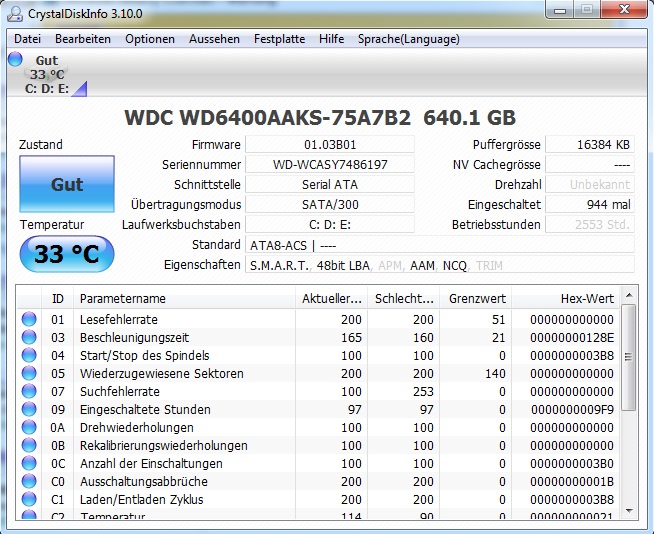Click the scroll up arrow of SMART list

629,295
